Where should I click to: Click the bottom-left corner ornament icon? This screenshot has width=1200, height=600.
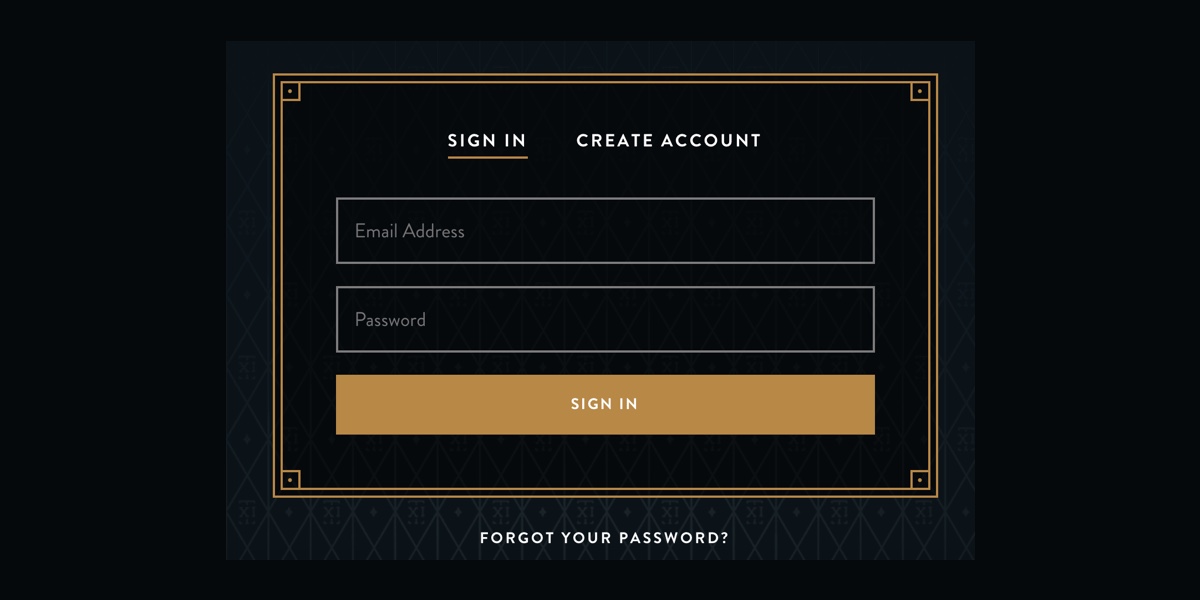coord(290,480)
